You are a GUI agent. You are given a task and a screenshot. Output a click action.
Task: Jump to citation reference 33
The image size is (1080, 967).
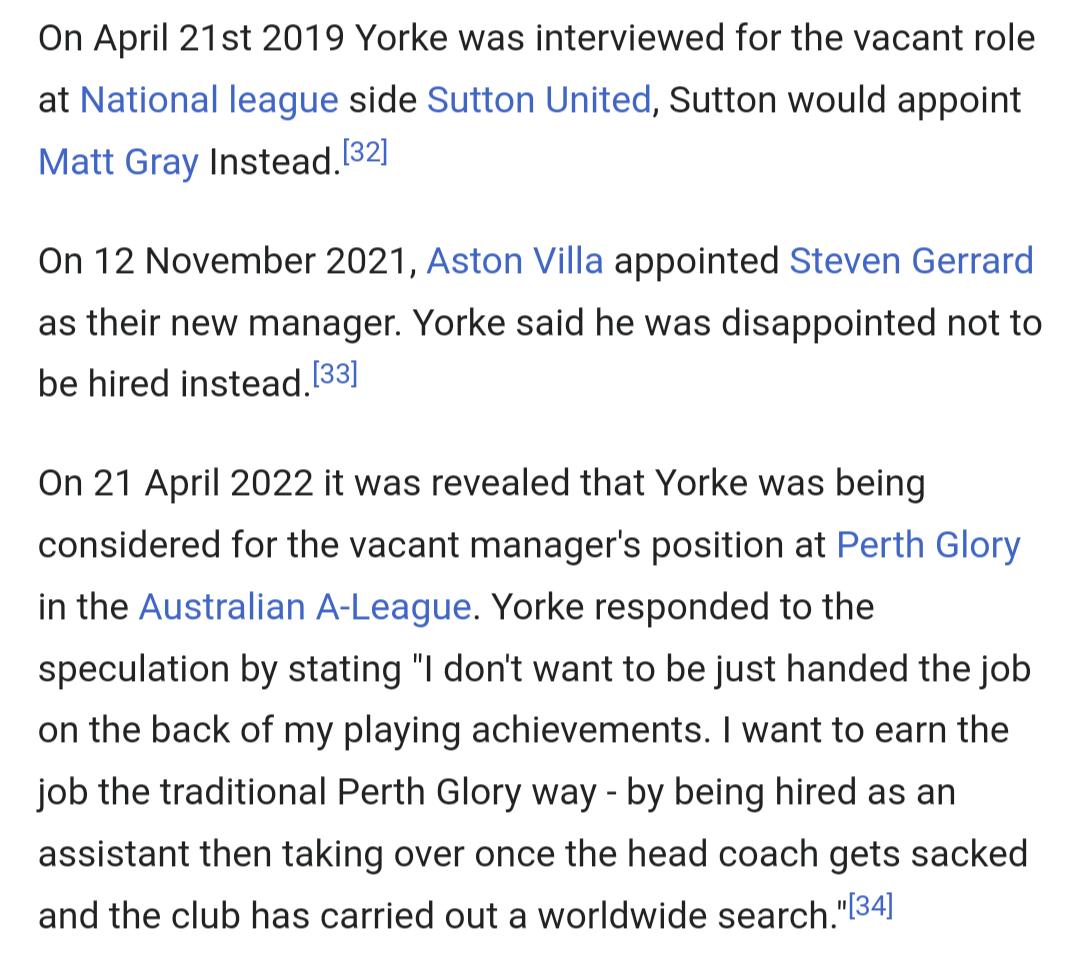click(x=335, y=374)
